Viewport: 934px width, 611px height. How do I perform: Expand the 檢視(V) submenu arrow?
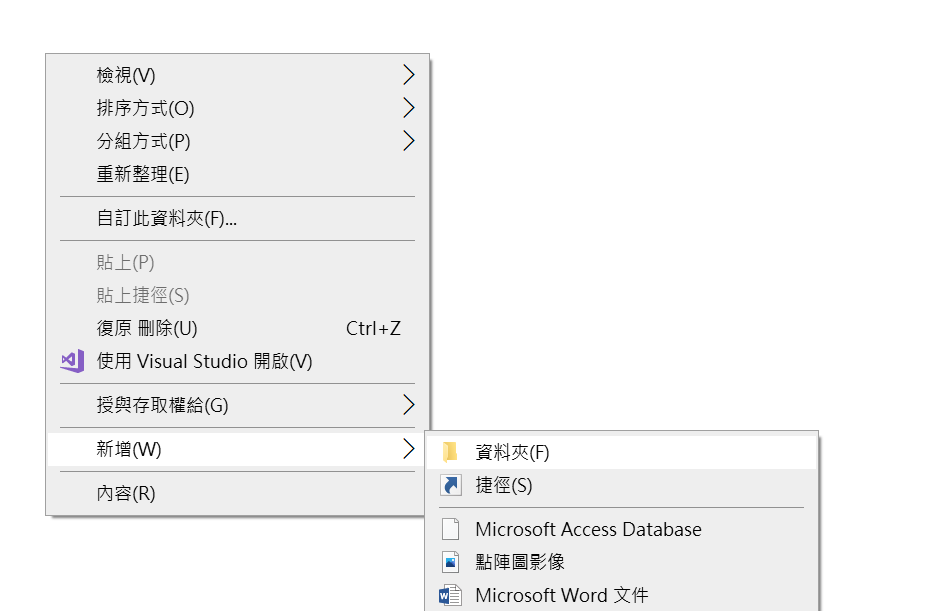(x=409, y=74)
